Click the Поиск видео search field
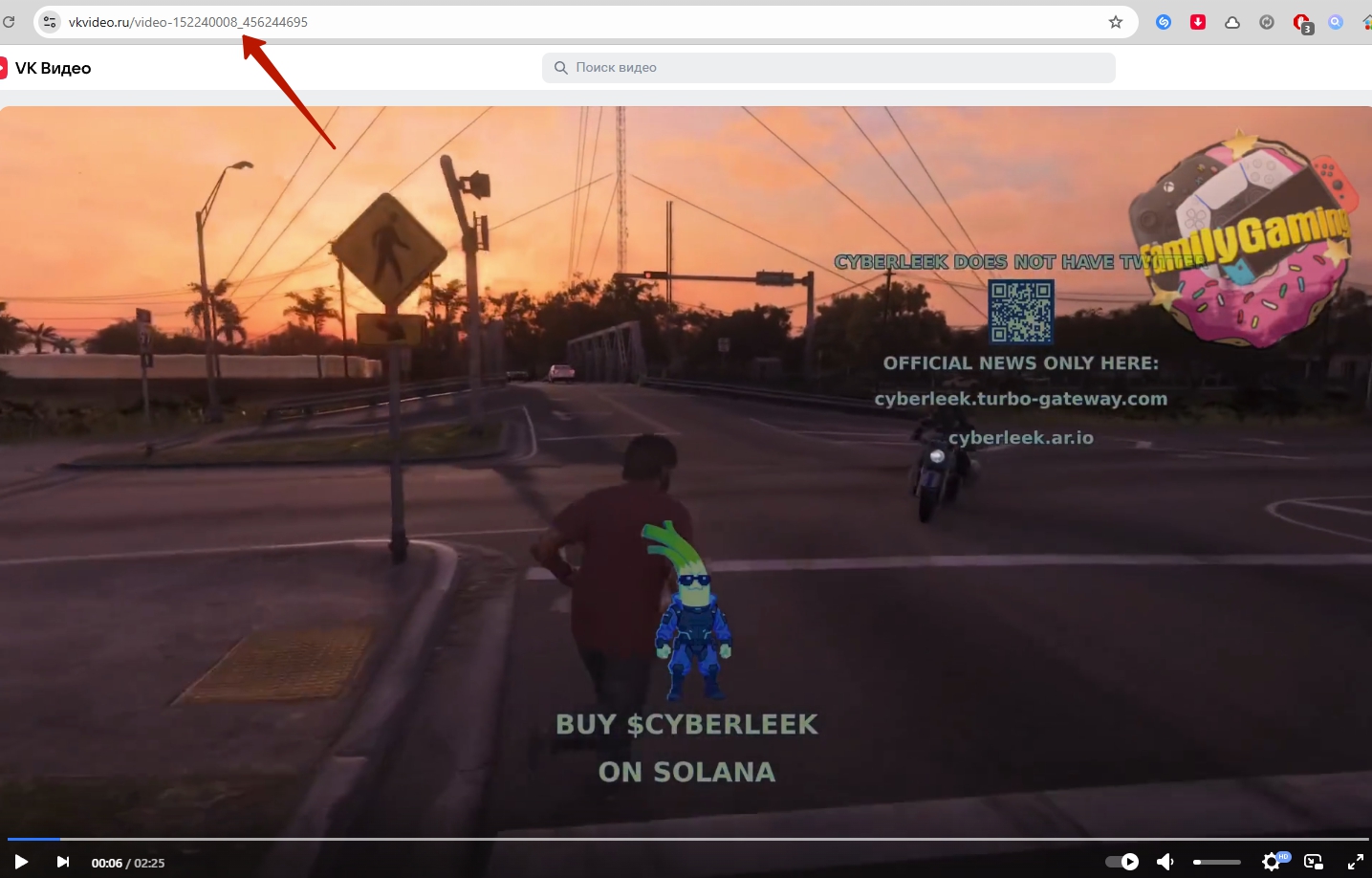 829,68
